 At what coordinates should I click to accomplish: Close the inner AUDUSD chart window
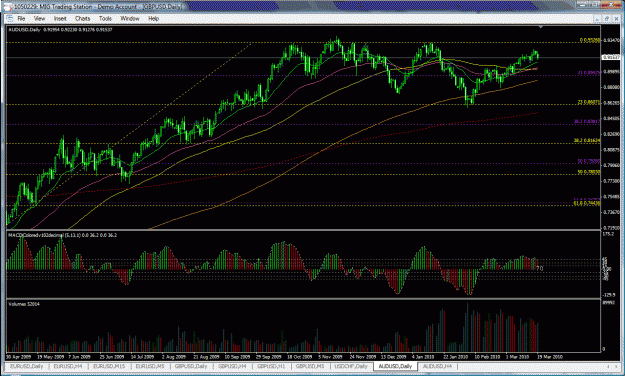coord(617,18)
